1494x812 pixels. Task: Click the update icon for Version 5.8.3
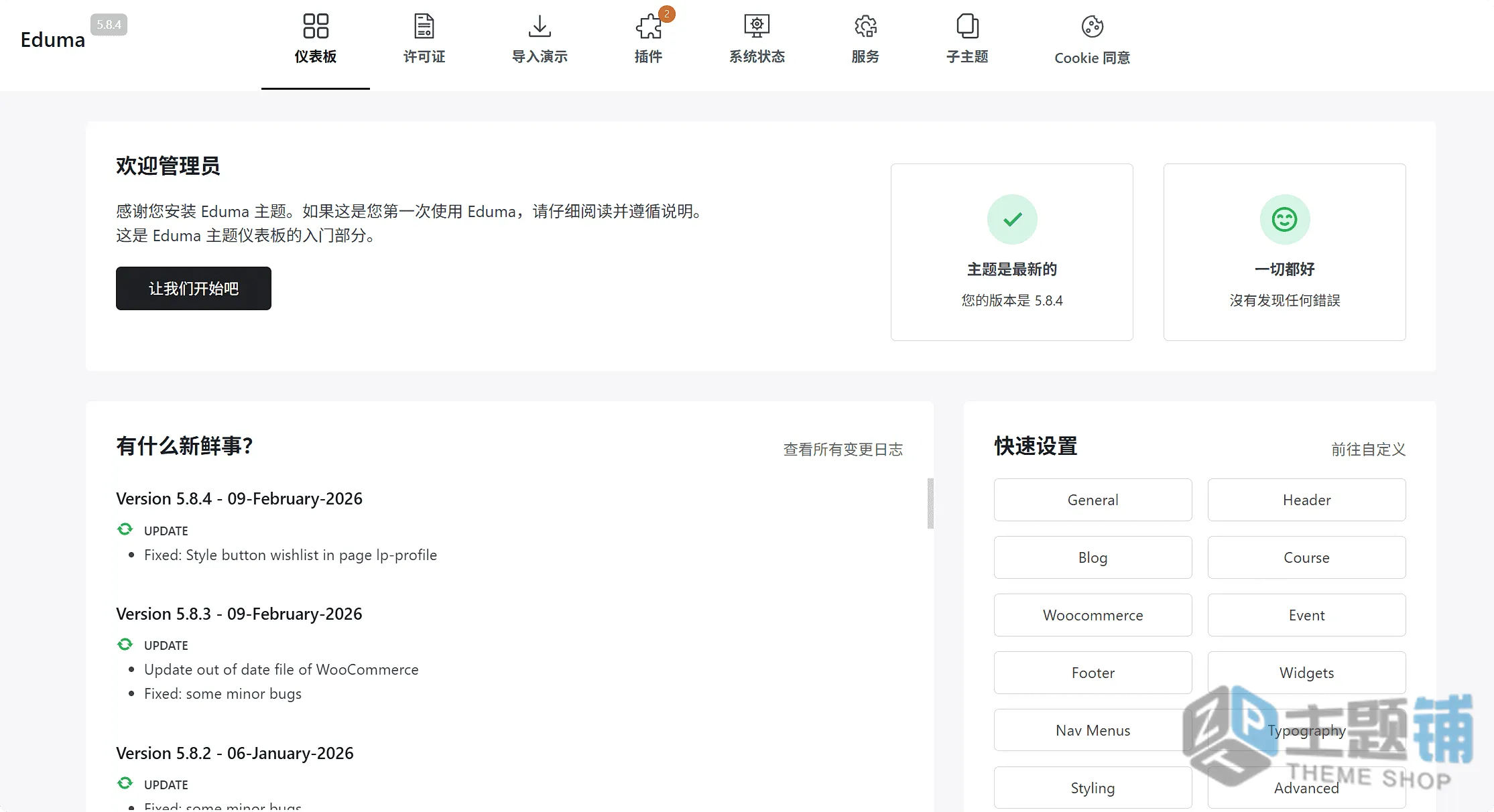coord(125,644)
